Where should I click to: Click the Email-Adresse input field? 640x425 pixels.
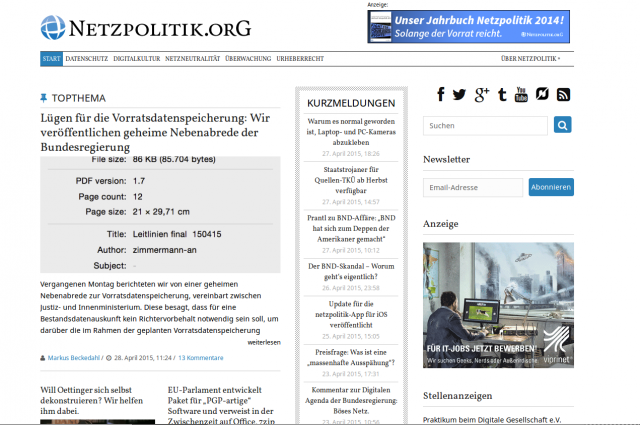click(x=472, y=187)
